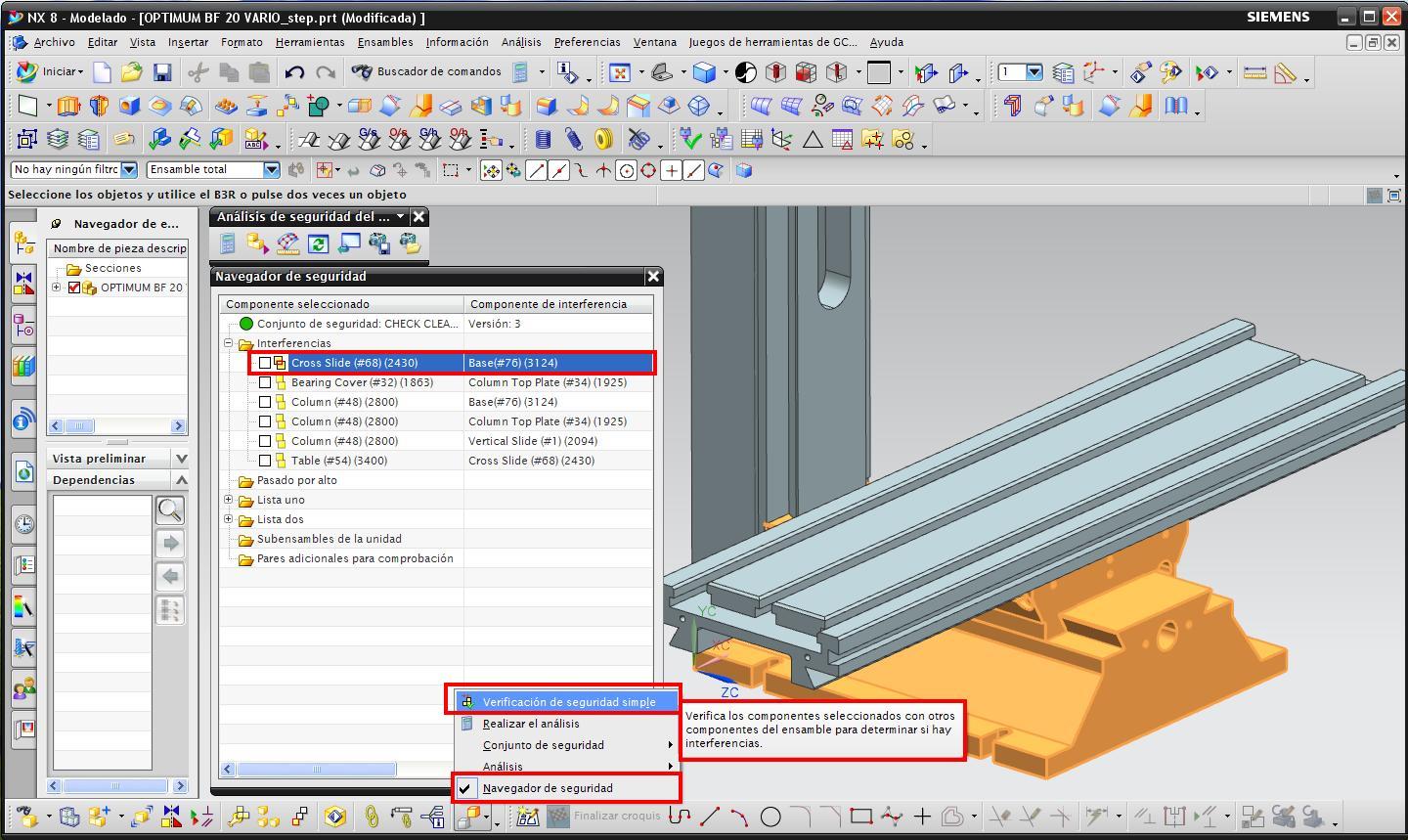Toggle checkbox for Cross Slide (#68) row
Image resolution: width=1408 pixels, height=840 pixels.
[x=265, y=363]
